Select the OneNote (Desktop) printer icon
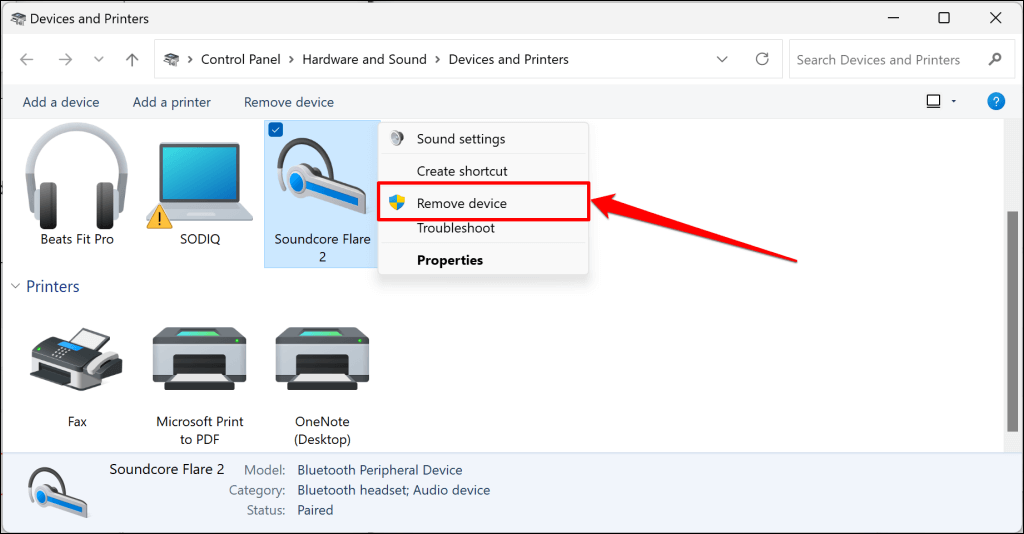This screenshot has height=534, width=1024. pyautogui.click(x=322, y=358)
